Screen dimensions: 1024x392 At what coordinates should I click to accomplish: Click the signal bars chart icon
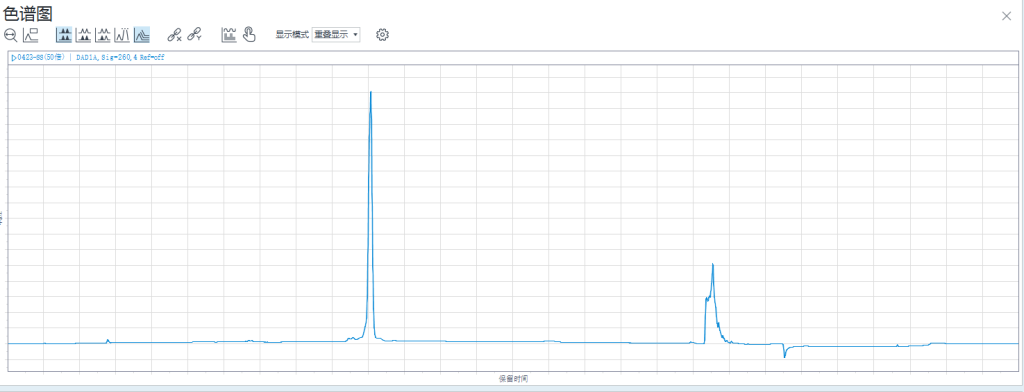[x=229, y=35]
